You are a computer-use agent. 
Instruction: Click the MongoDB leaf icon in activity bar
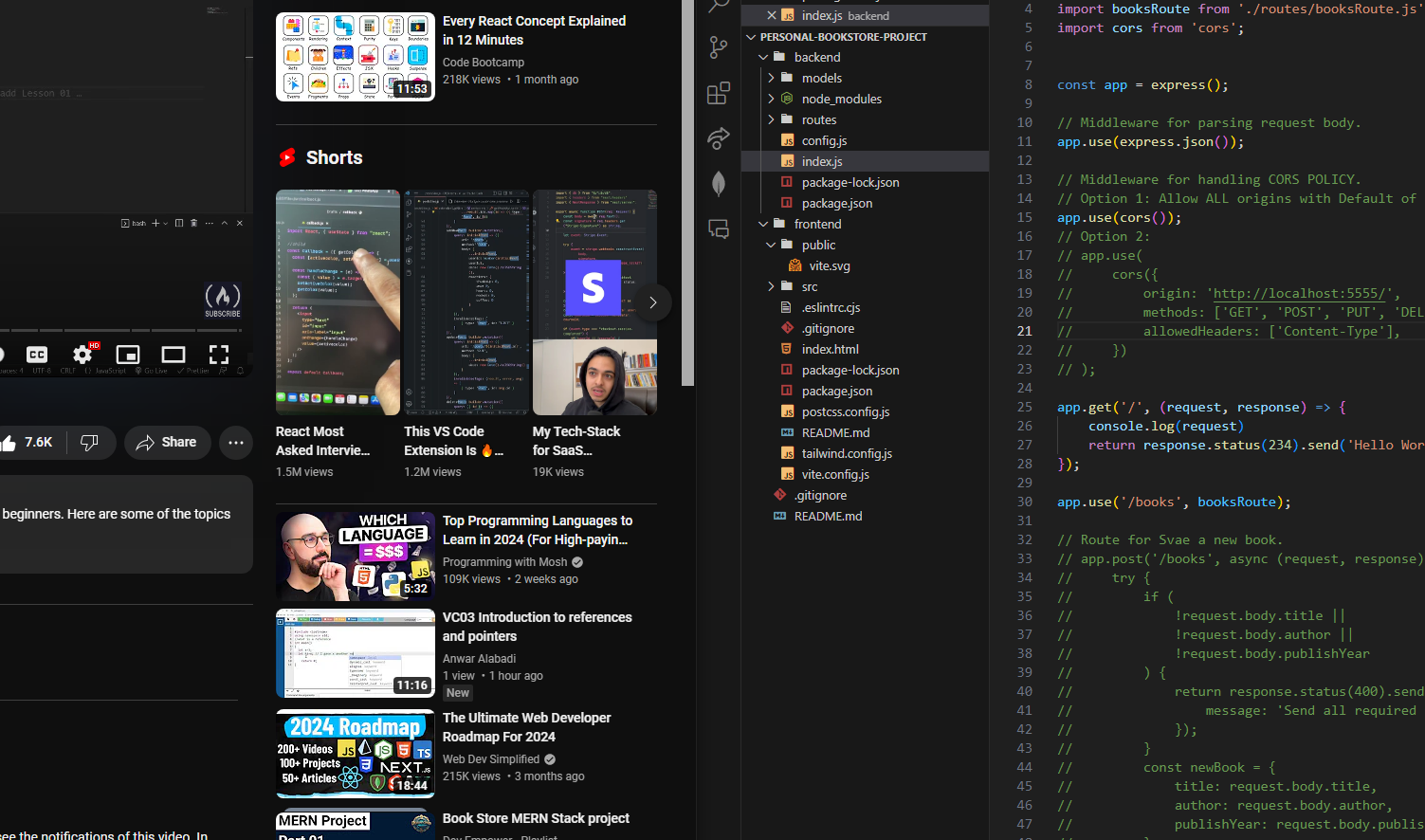[719, 183]
